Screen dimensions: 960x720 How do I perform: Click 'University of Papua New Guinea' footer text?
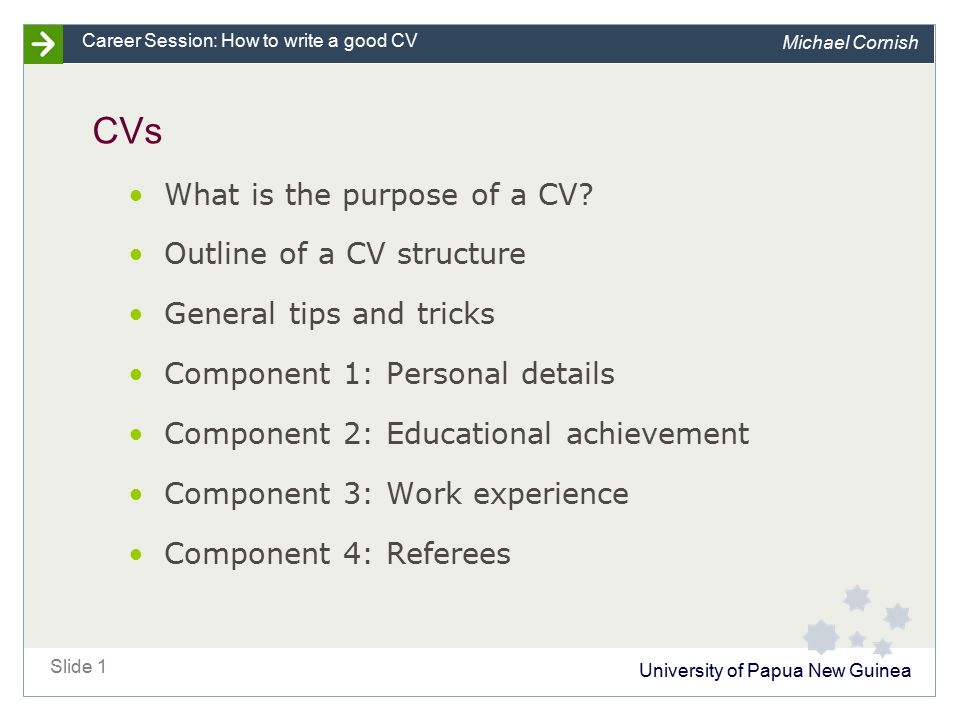(x=775, y=670)
